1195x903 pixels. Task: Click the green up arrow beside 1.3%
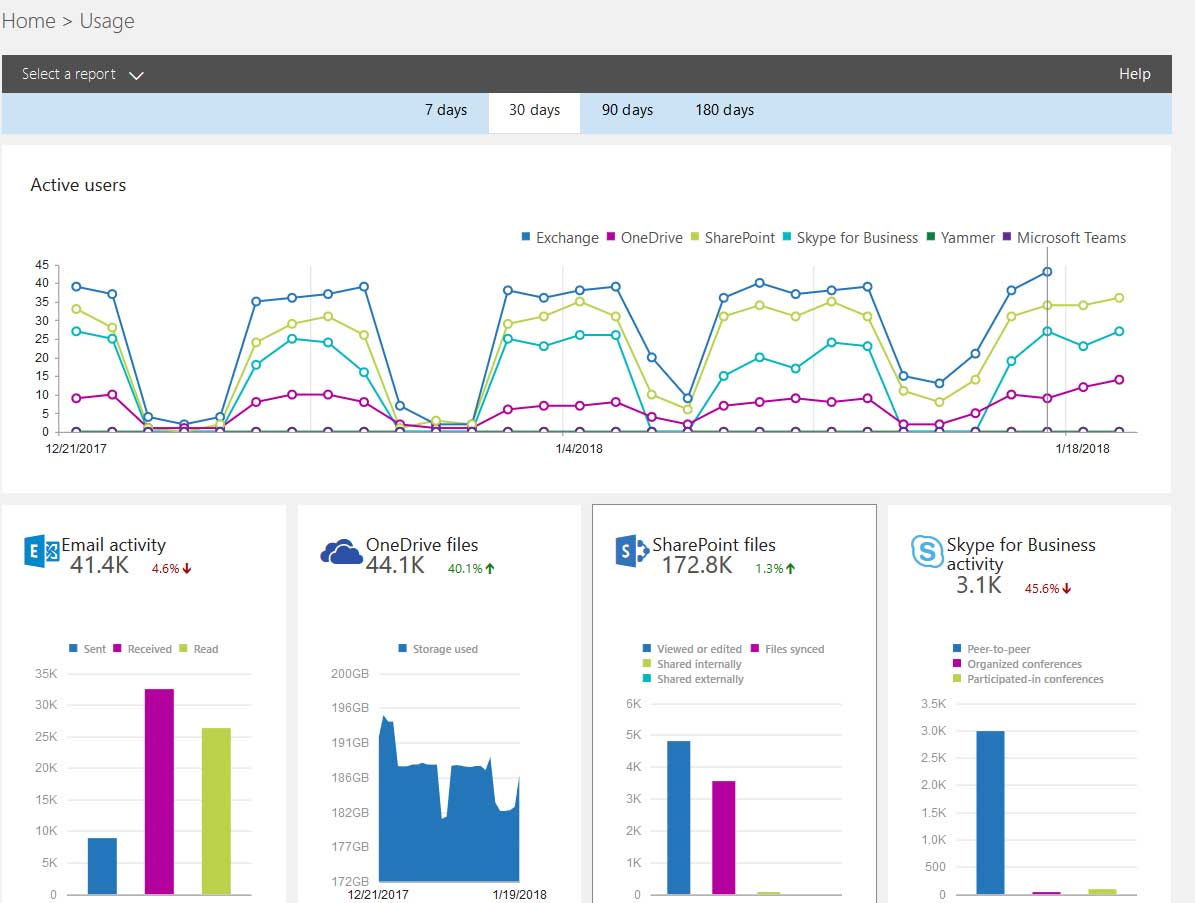point(790,569)
